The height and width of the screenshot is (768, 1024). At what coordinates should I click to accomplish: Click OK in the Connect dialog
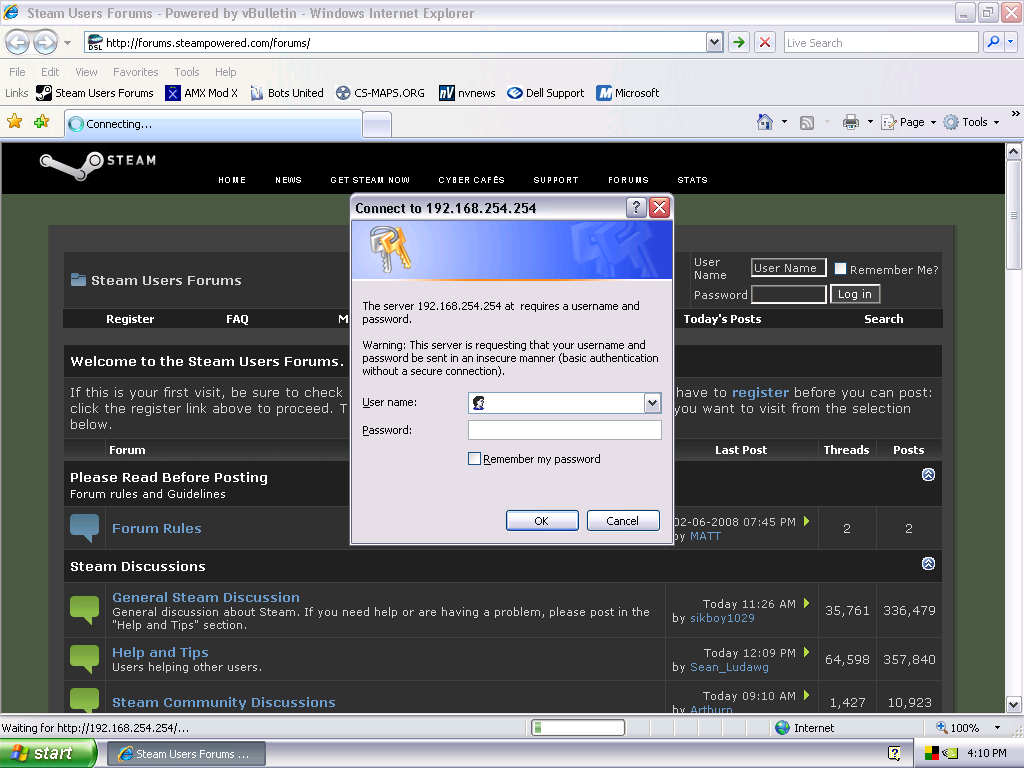(542, 520)
